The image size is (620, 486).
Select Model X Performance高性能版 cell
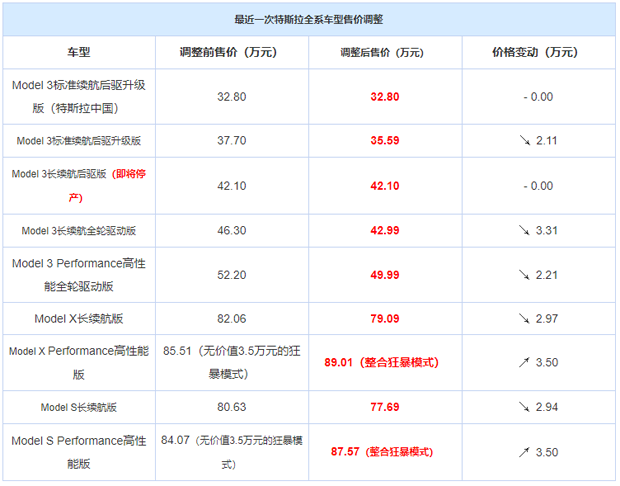tap(79, 362)
